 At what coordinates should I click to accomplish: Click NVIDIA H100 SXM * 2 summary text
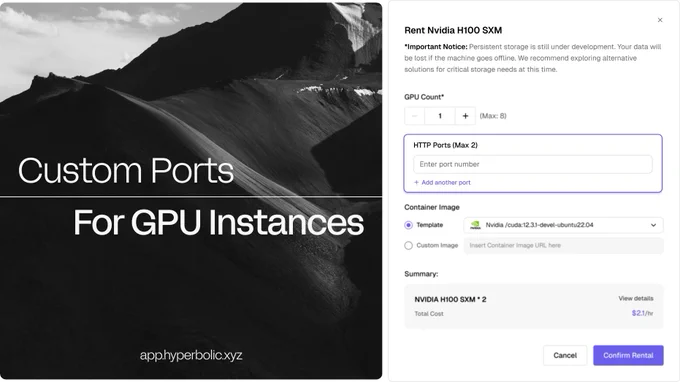pos(450,299)
